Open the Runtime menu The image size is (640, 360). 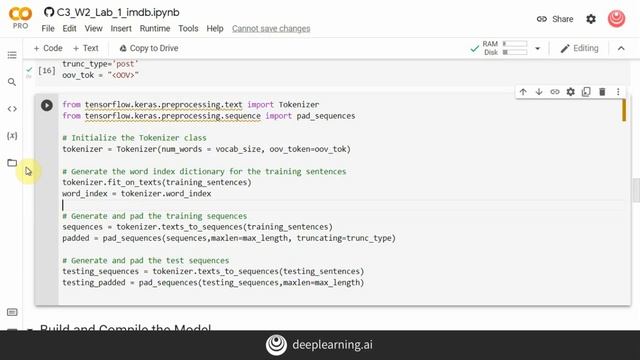(155, 29)
